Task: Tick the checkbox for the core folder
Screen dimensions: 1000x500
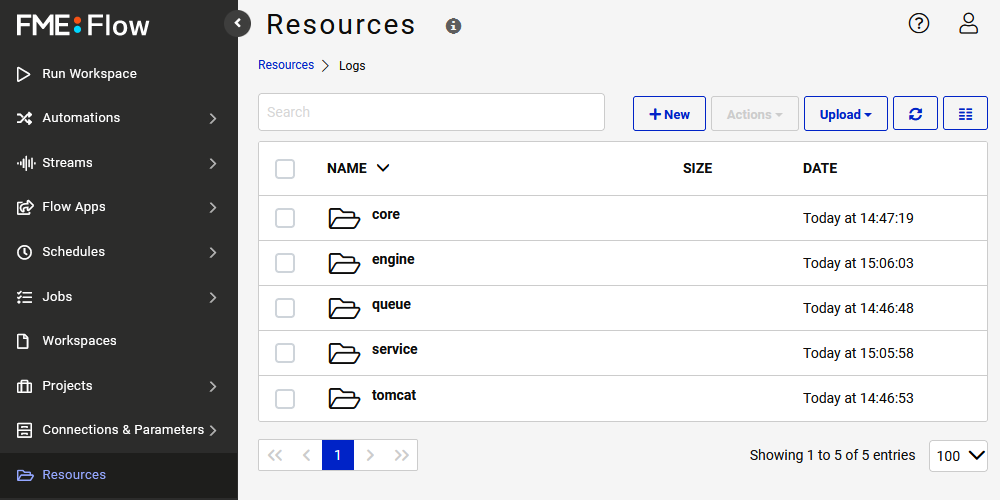Action: (285, 218)
